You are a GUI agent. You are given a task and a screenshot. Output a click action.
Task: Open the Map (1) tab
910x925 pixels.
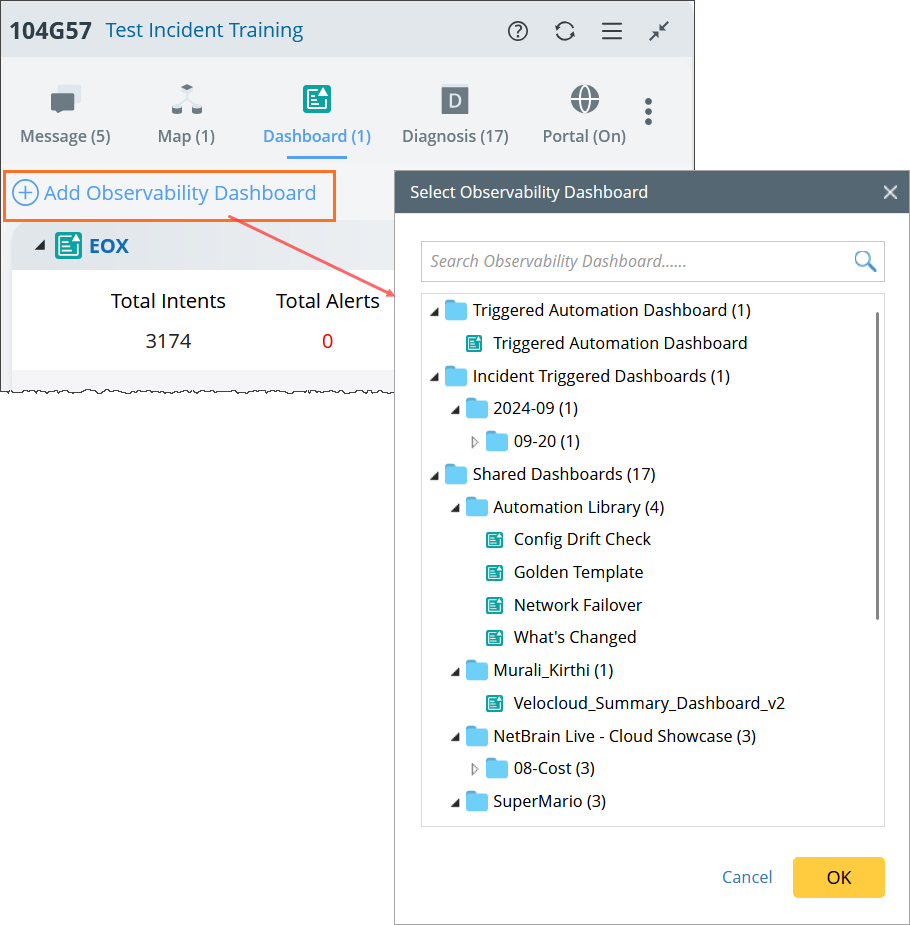(x=186, y=115)
